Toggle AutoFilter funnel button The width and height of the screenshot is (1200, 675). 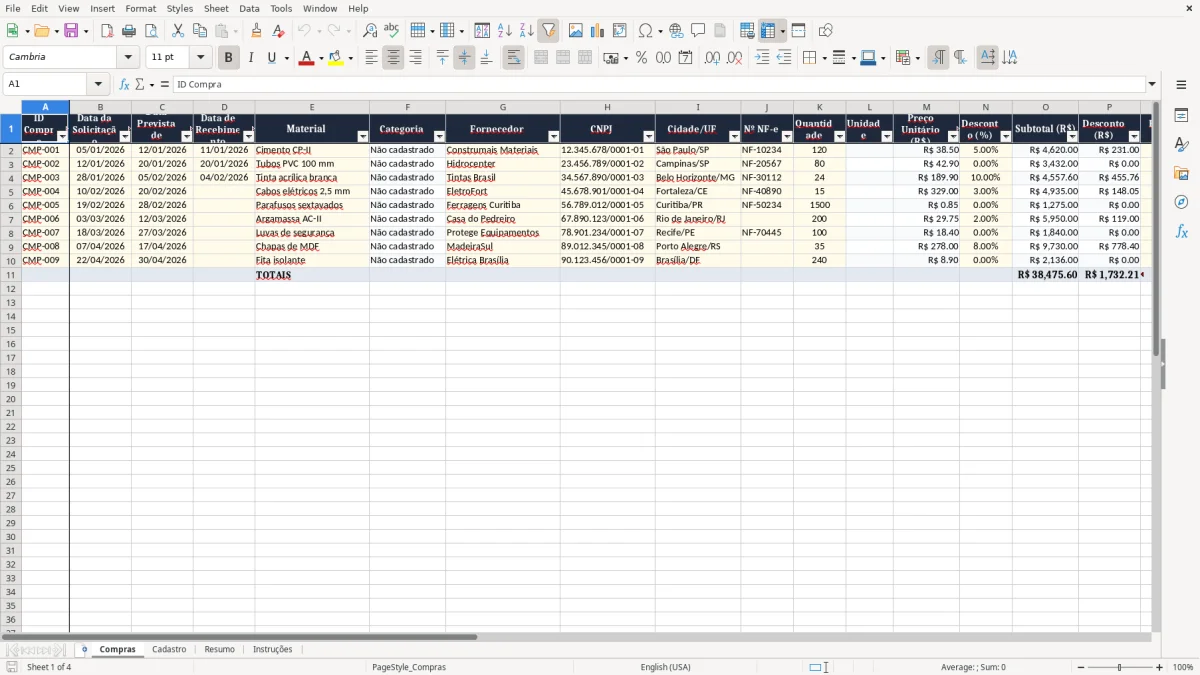pos(549,31)
